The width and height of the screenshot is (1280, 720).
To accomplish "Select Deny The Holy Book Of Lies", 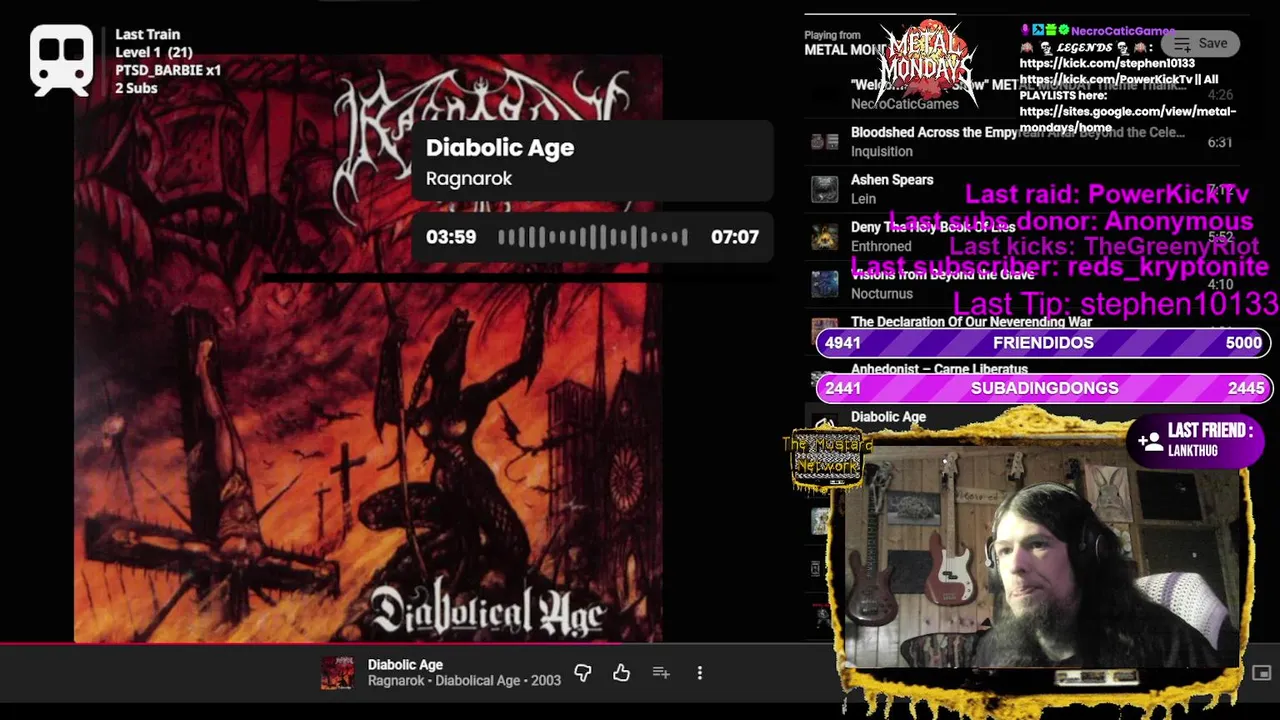I will [x=932, y=227].
